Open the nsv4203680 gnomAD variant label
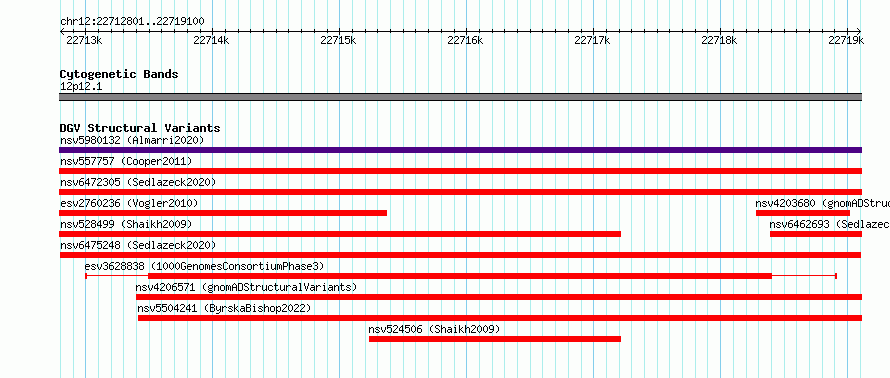Image resolution: width=890 pixels, height=378 pixels. pos(822,203)
